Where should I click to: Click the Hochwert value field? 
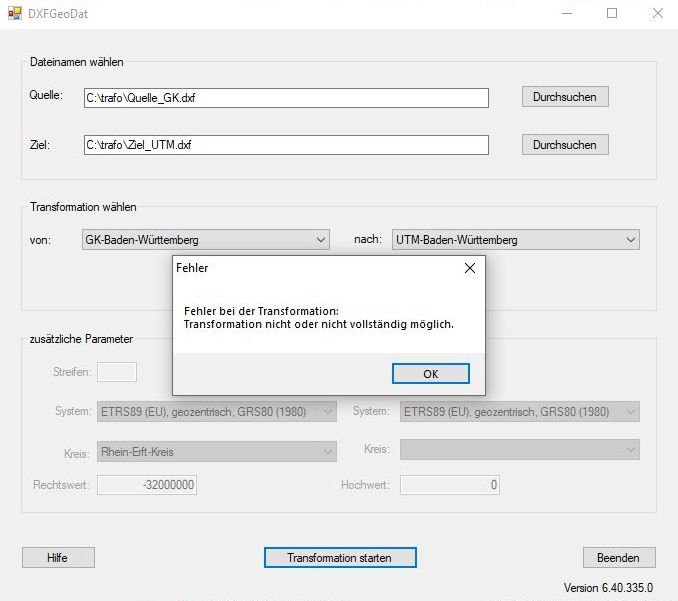[x=449, y=485]
